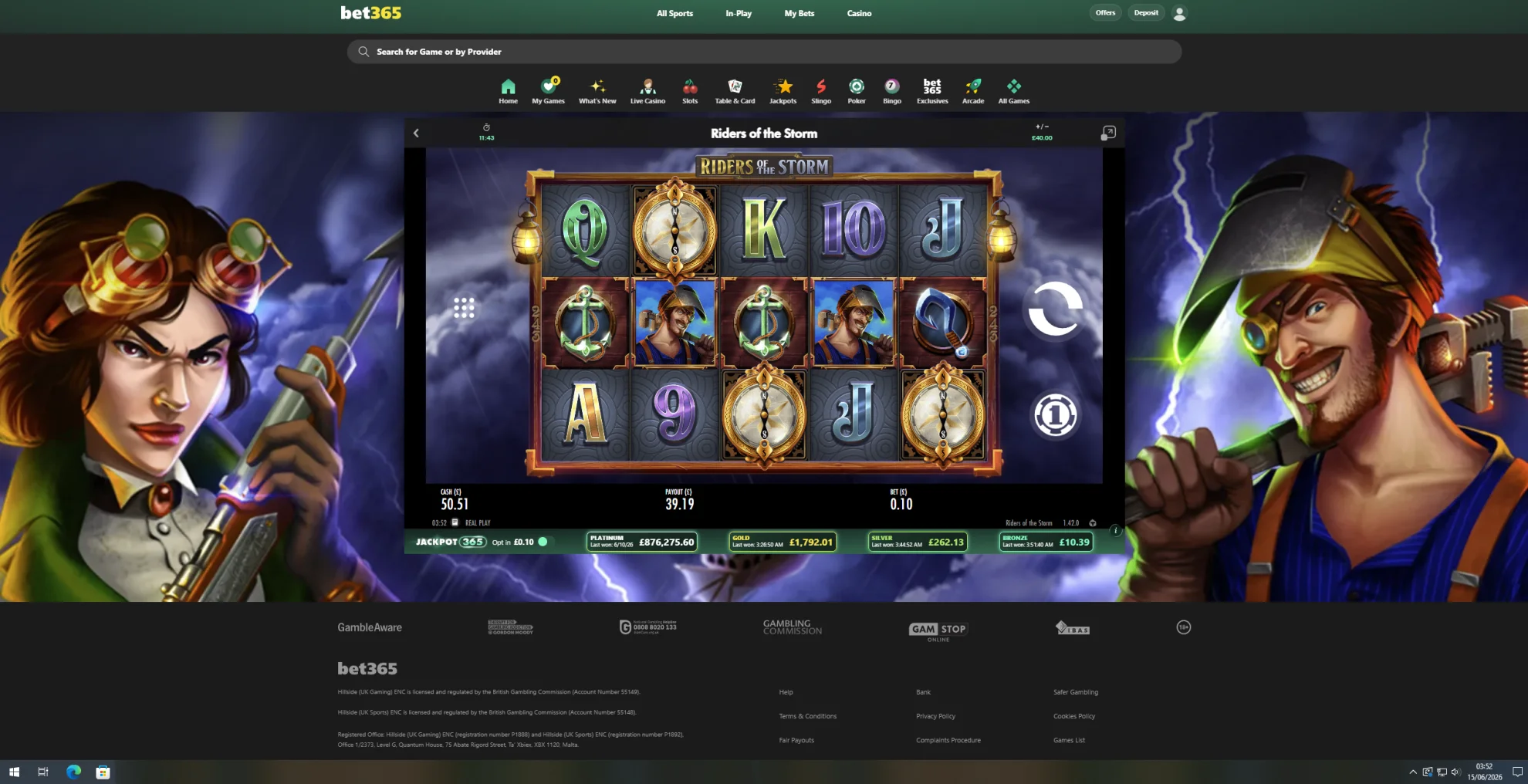The width and height of the screenshot is (1528, 784).
Task: Open the GambleAware footer link
Action: coord(370,627)
